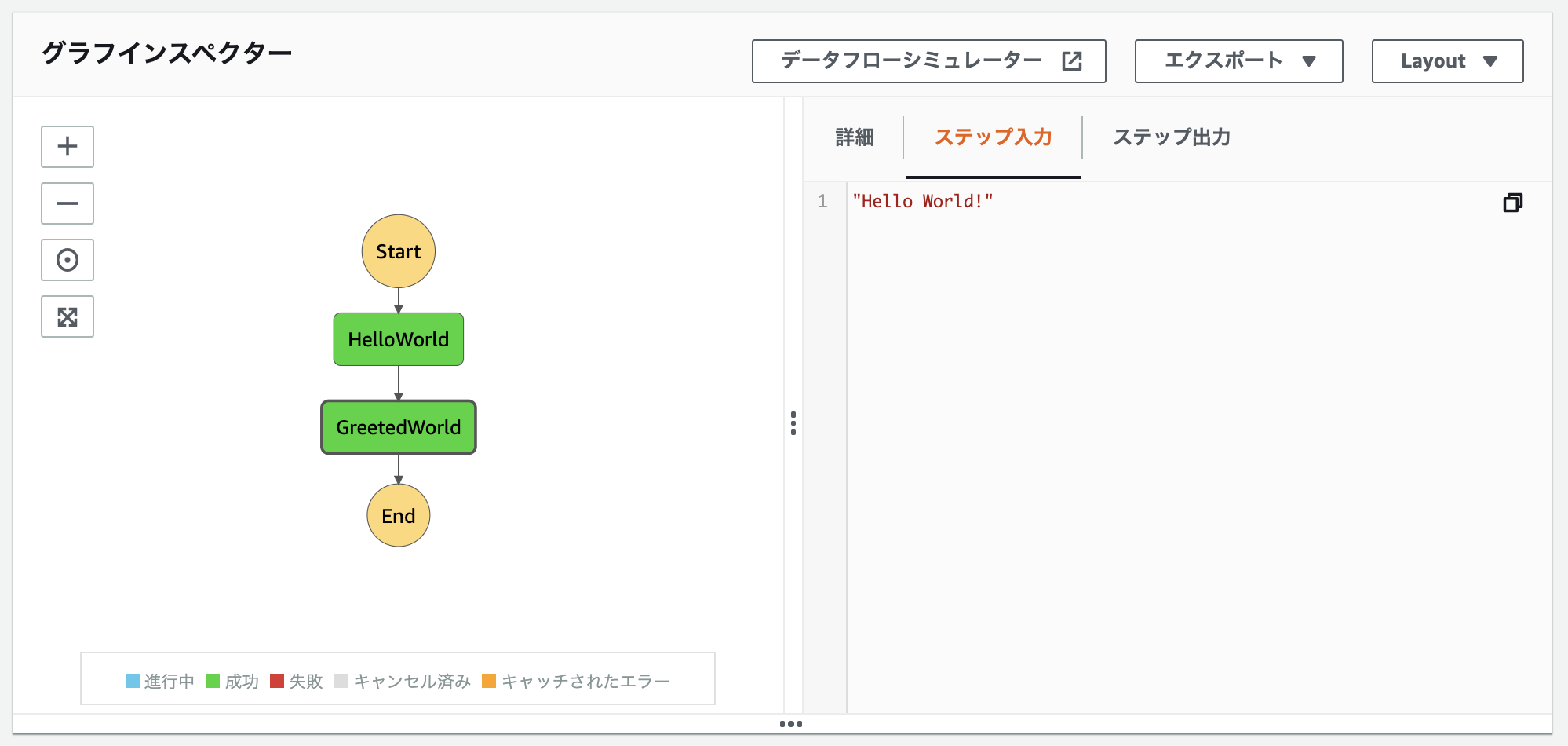
Task: Click the 進行中 blue legend icon
Action: point(131,680)
